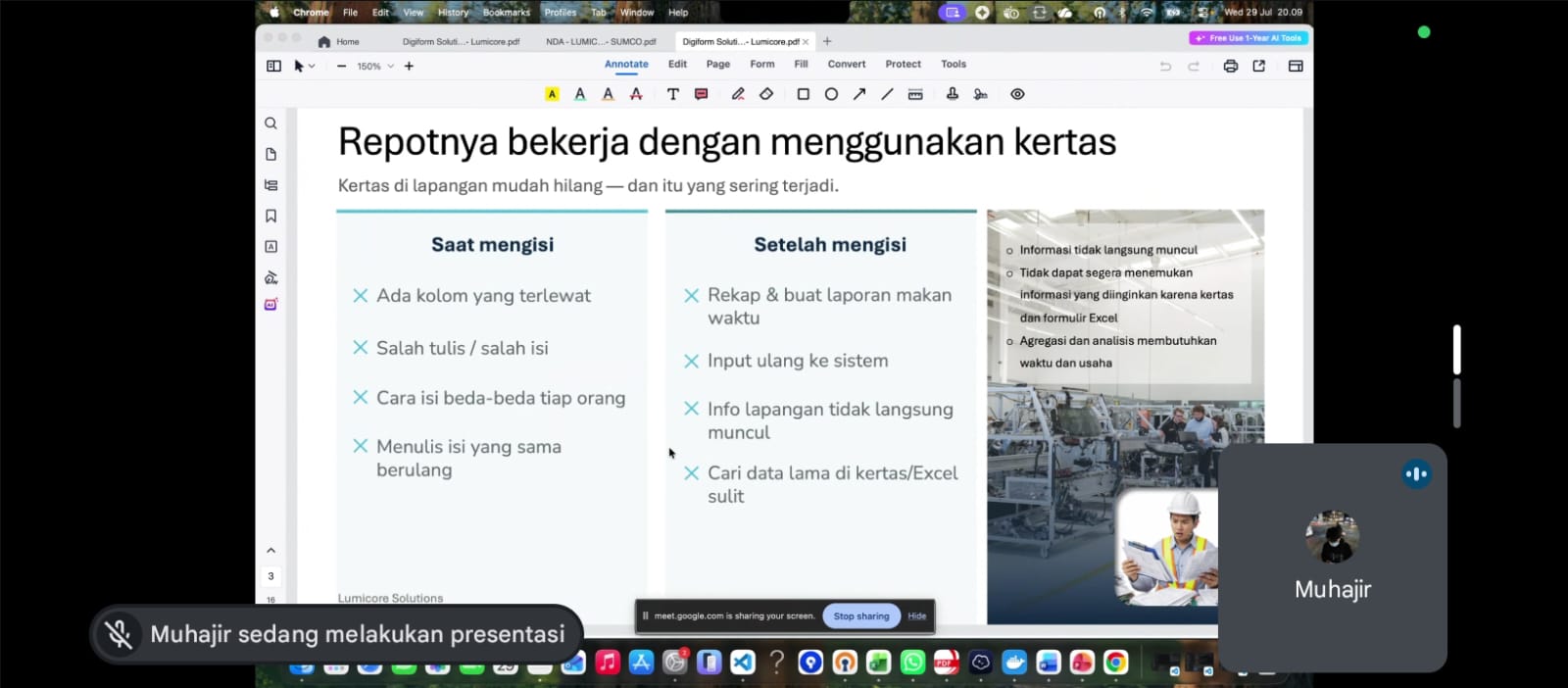Print the document
Image resolution: width=1568 pixels, height=688 pixels.
coord(1231,66)
